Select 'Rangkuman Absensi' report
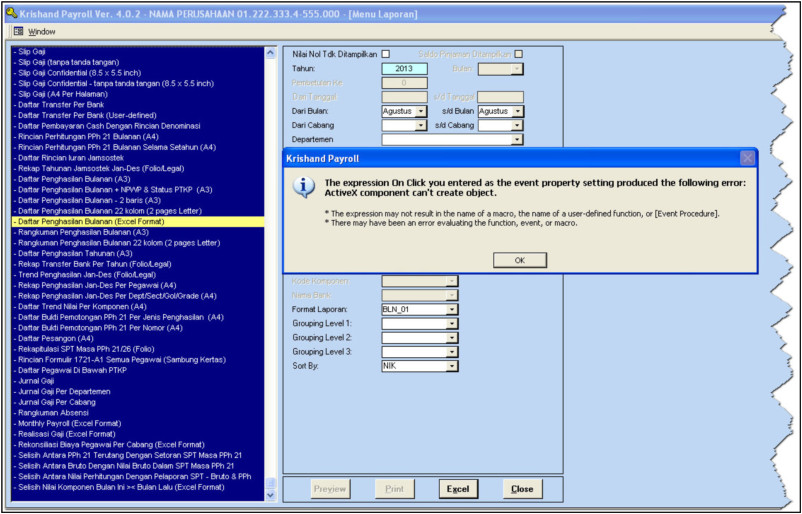Image resolution: width=802 pixels, height=514 pixels. 138,413
